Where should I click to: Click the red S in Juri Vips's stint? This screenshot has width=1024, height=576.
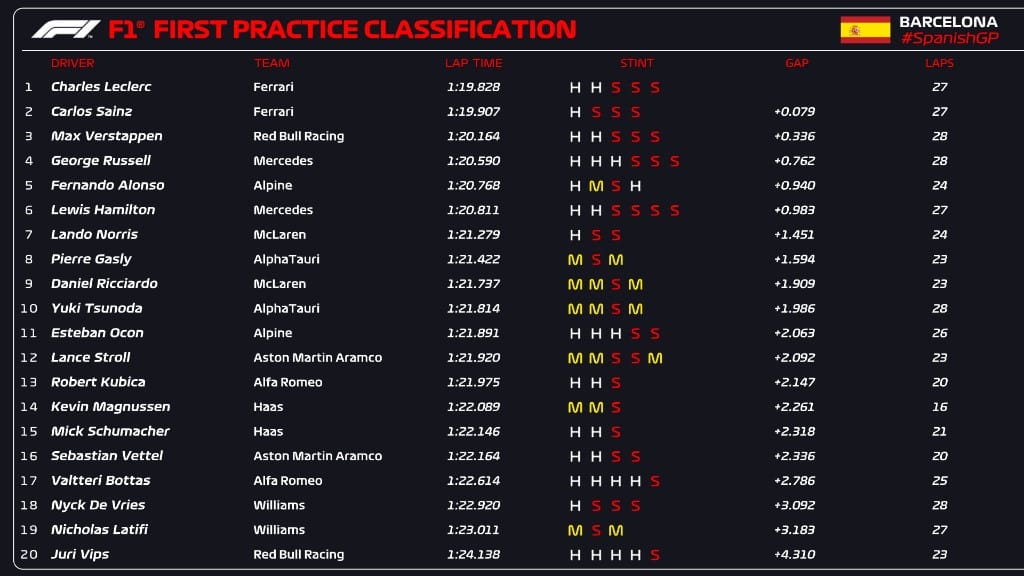(655, 555)
